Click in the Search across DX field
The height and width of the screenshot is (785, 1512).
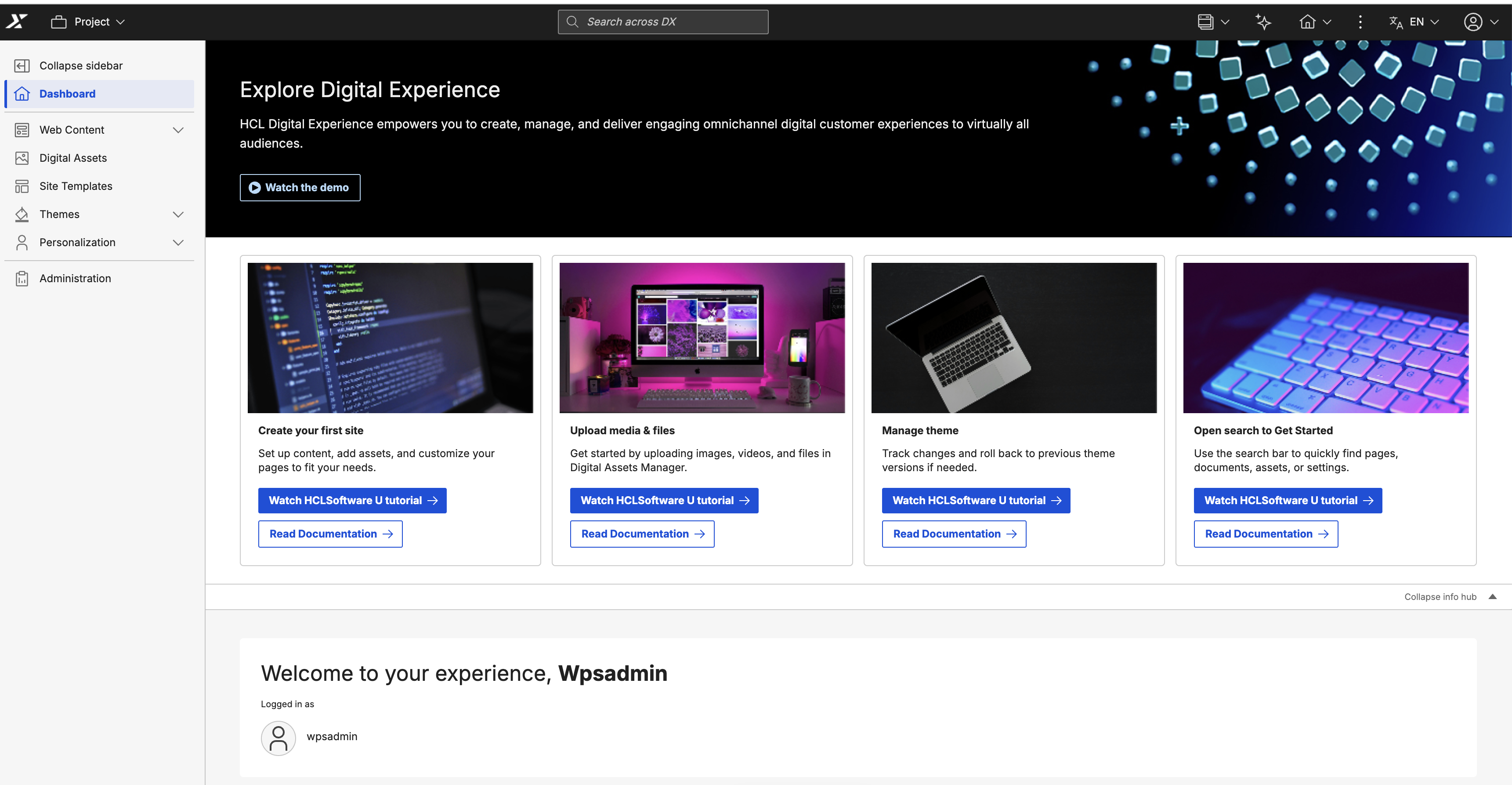tap(663, 22)
